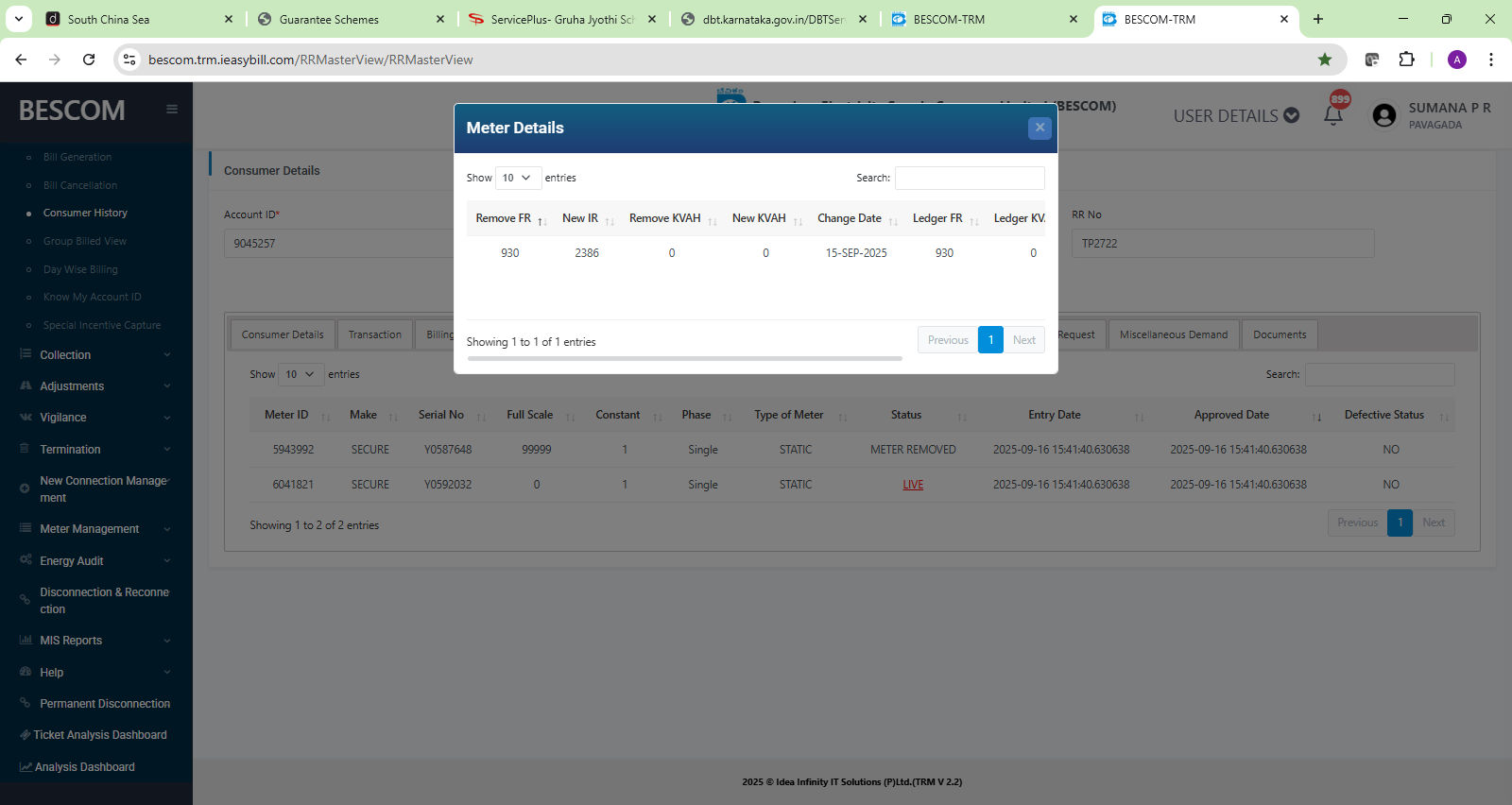This screenshot has height=805, width=1512.
Task: Open the Chrome profile A icon
Action: [1457, 60]
